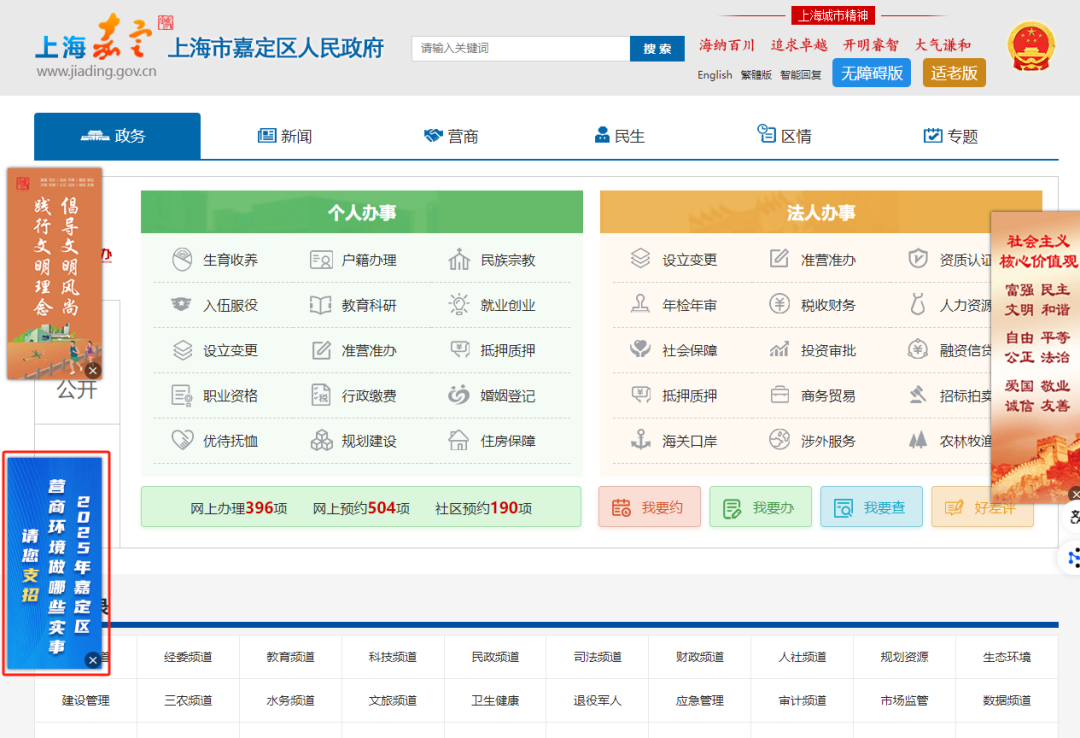Select the 涉外服务 globe icon
Screen dimensions: 1080x738
779,441
